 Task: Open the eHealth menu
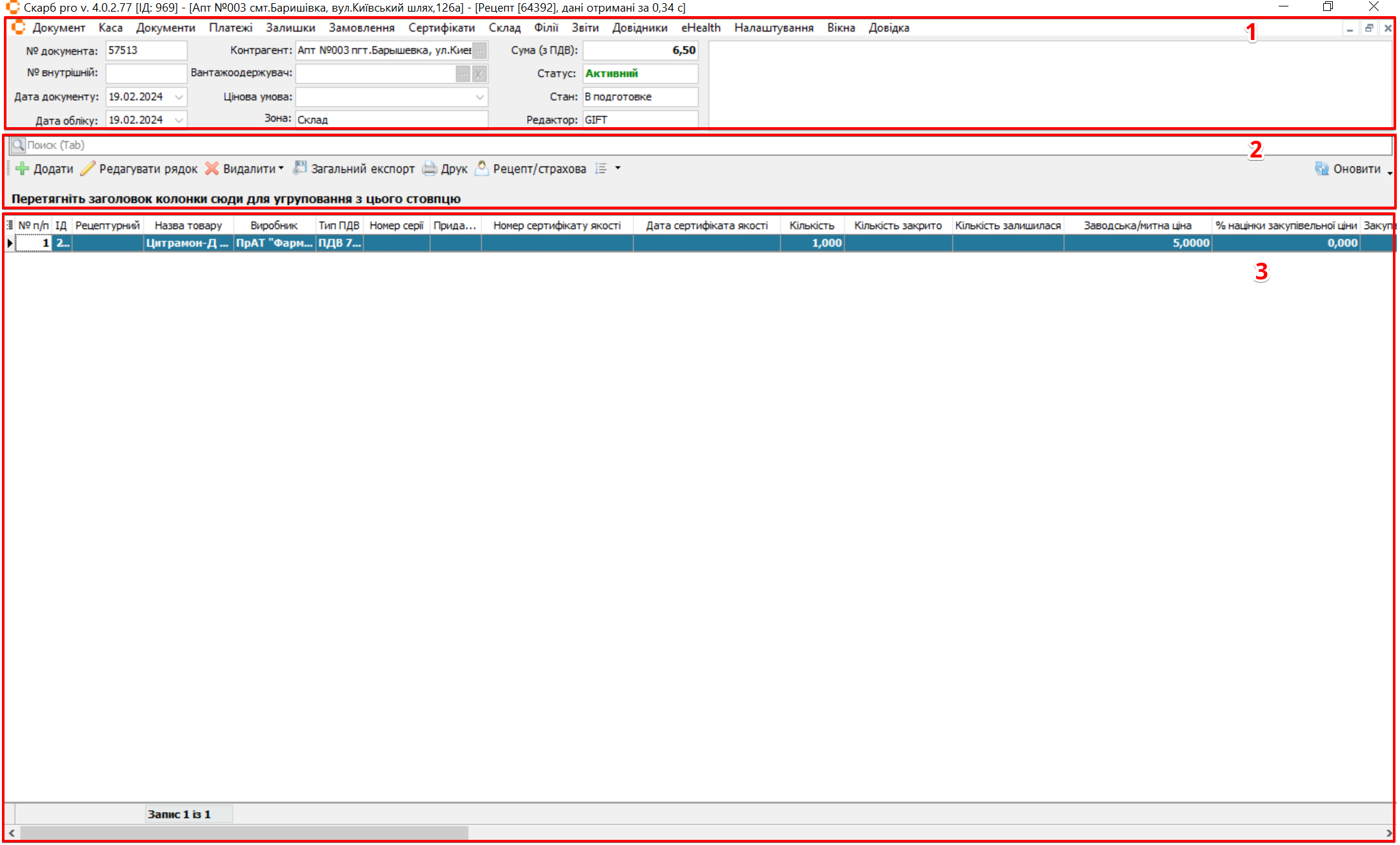point(701,28)
